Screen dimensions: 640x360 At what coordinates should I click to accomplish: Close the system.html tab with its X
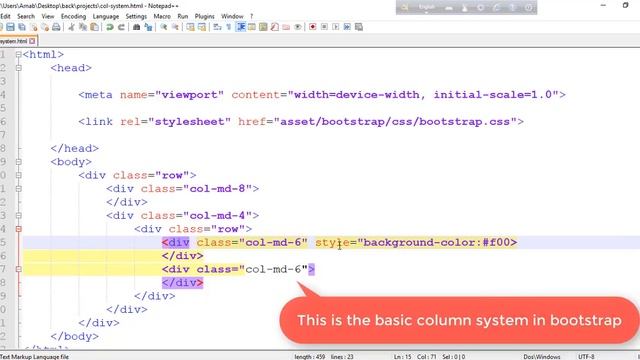[32, 41]
